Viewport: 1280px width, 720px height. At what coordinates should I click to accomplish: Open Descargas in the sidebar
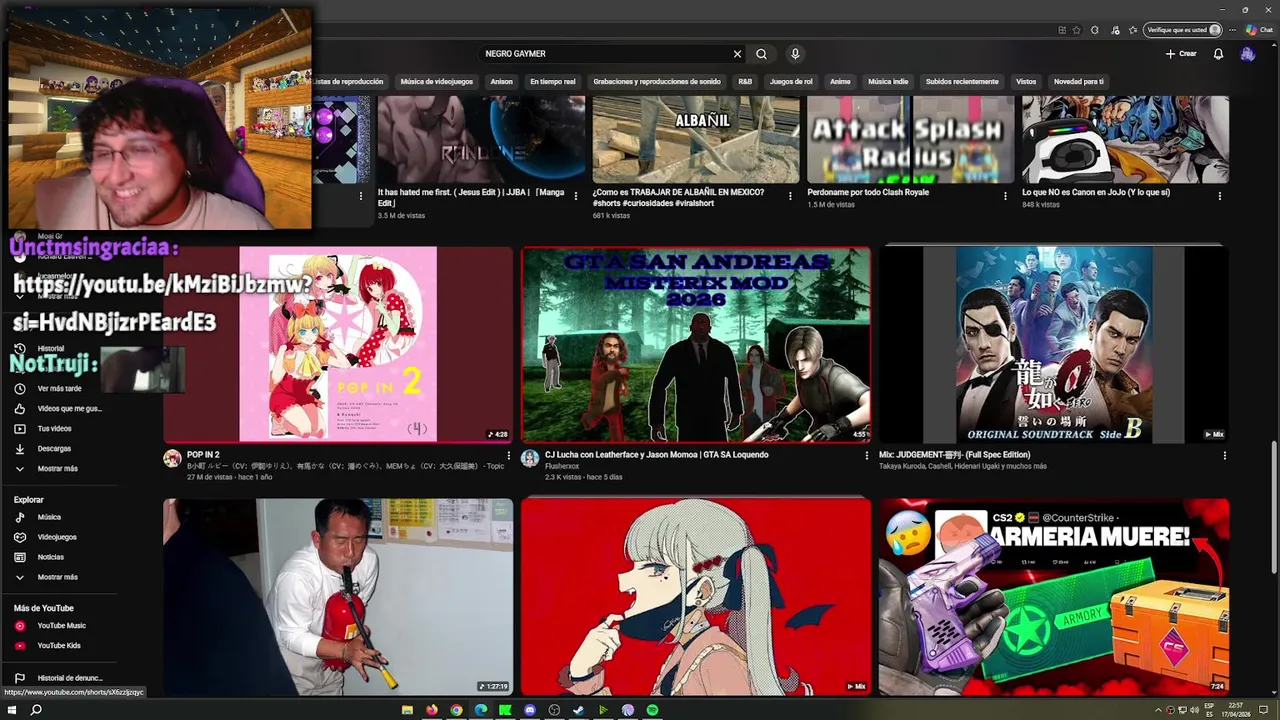58,448
